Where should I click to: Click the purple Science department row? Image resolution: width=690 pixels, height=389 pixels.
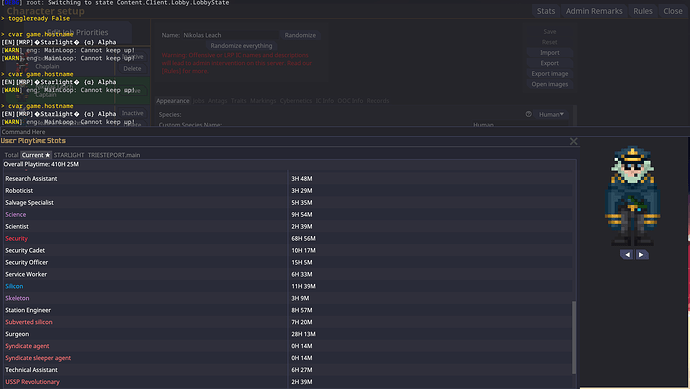click(288, 214)
